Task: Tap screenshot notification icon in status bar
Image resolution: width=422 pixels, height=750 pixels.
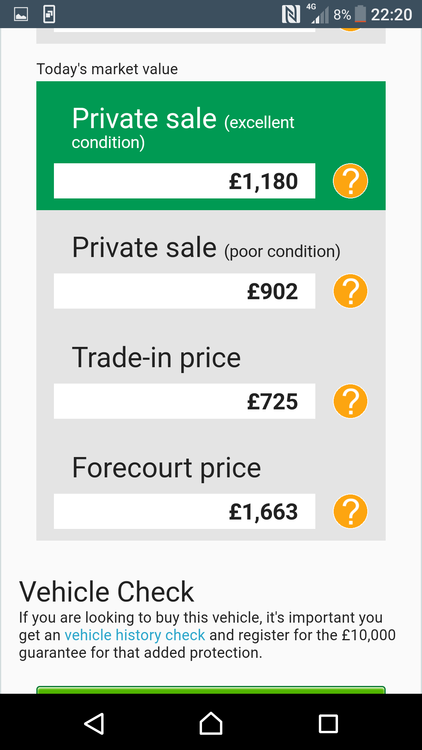Action: point(49,14)
